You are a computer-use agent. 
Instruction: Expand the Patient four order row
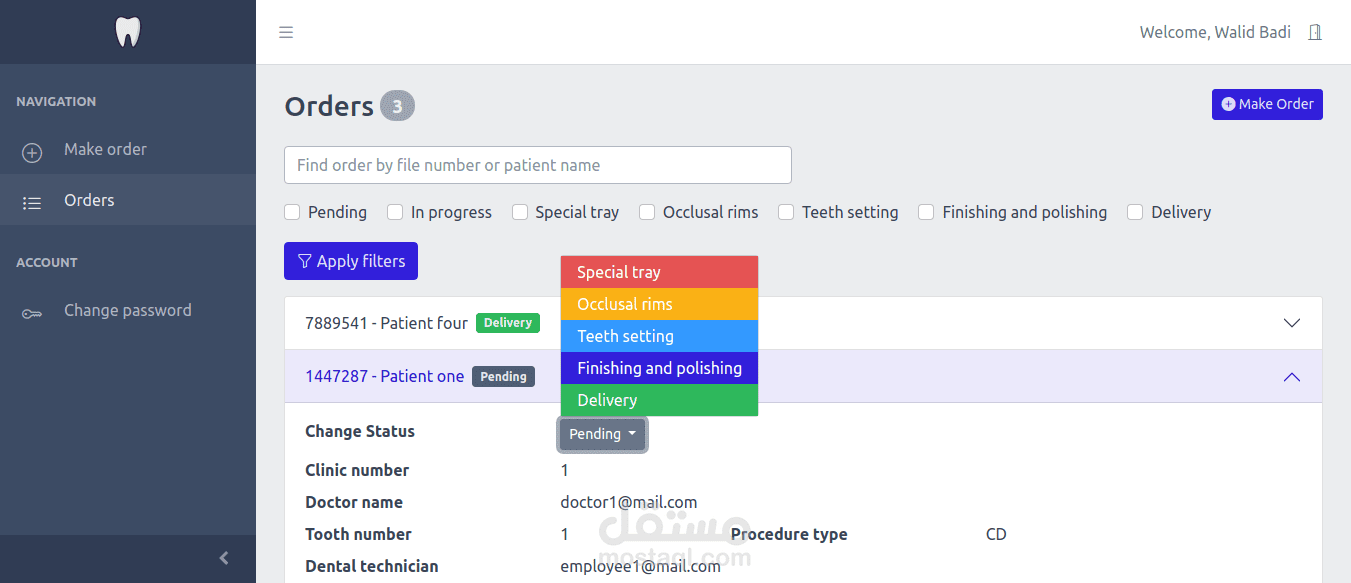[1291, 323]
